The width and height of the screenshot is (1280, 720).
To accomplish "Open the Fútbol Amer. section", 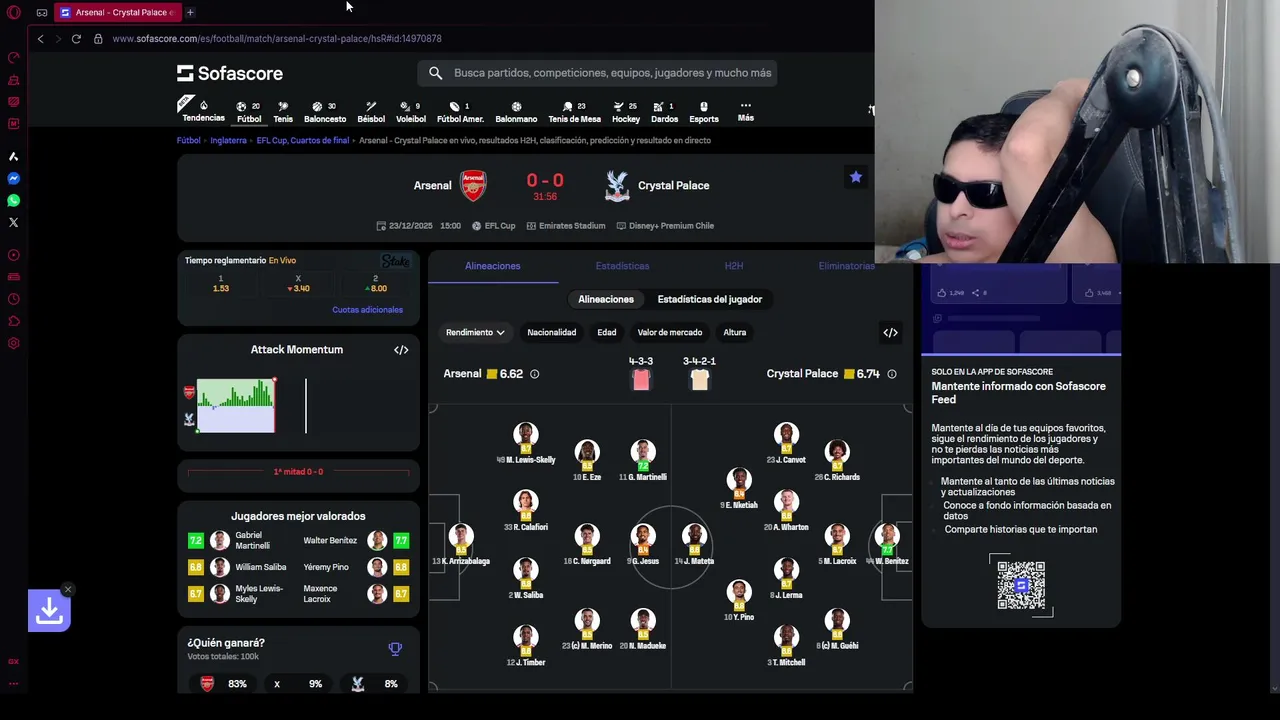I will coord(460,112).
